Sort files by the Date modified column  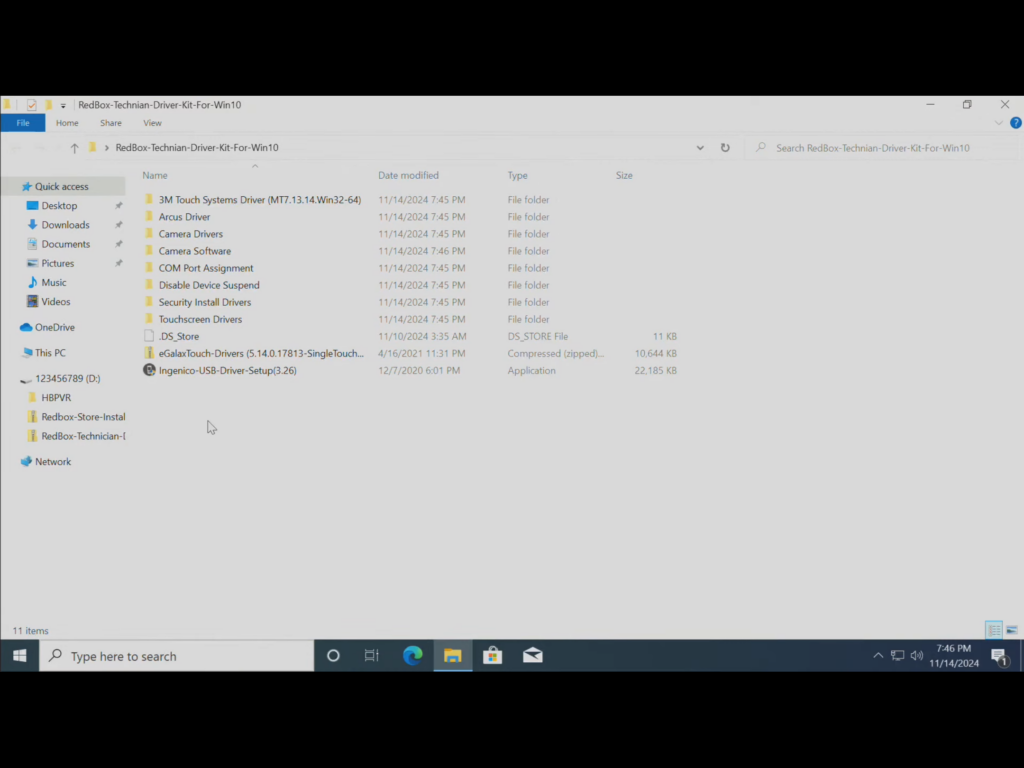point(408,176)
